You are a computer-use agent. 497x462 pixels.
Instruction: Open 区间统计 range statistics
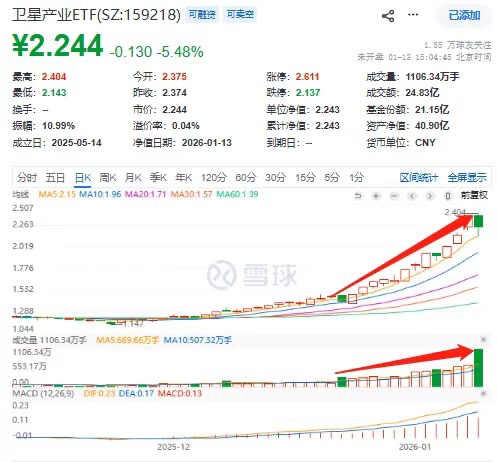click(419, 178)
